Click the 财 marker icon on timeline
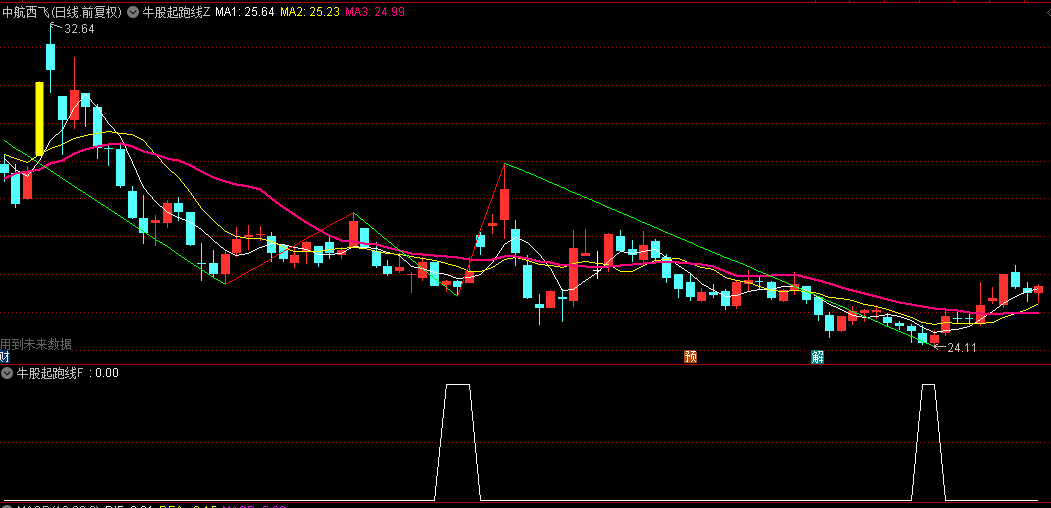Screen dimensions: 1051x508 pos(5,357)
